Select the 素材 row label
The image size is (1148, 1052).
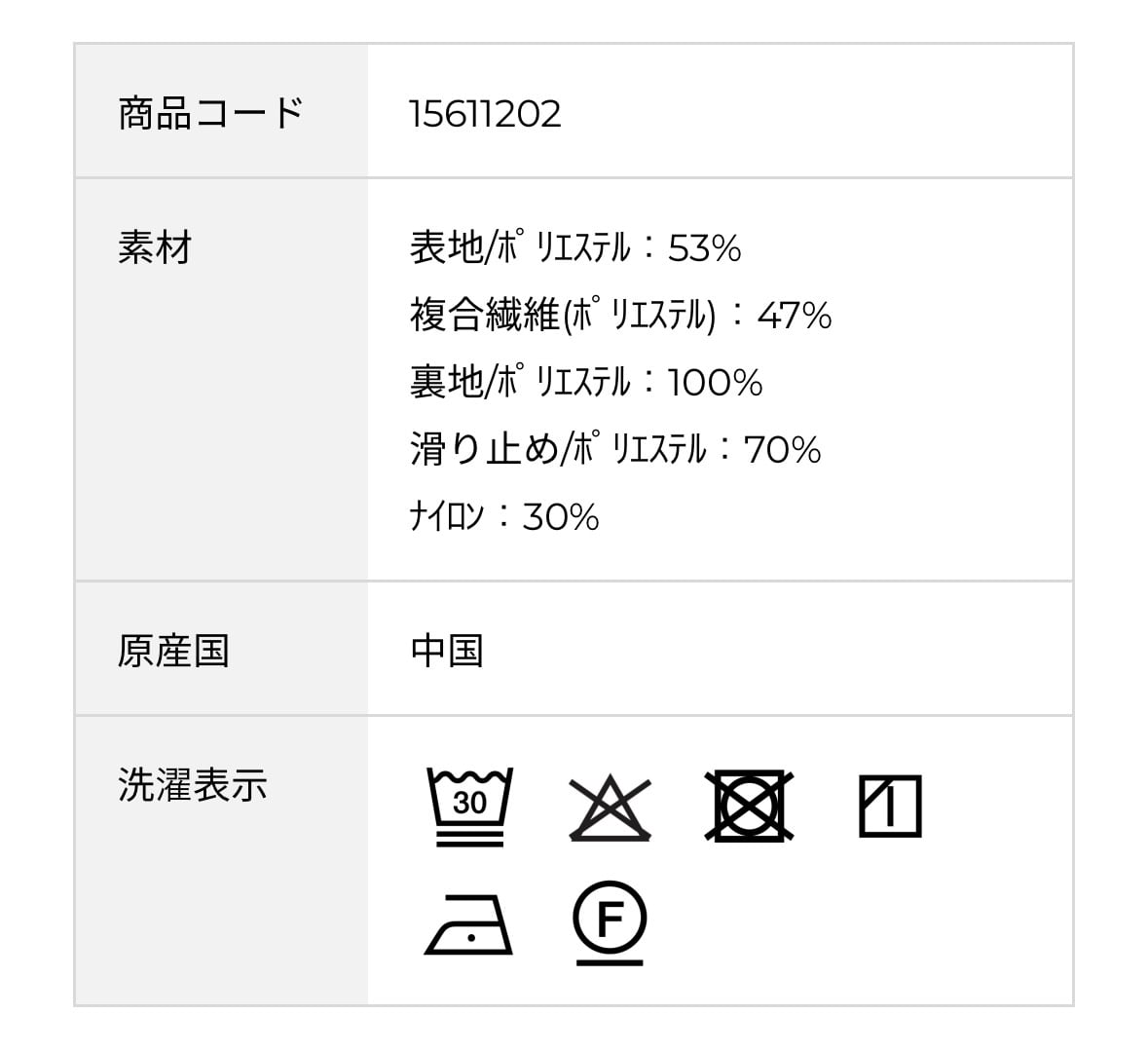click(155, 247)
